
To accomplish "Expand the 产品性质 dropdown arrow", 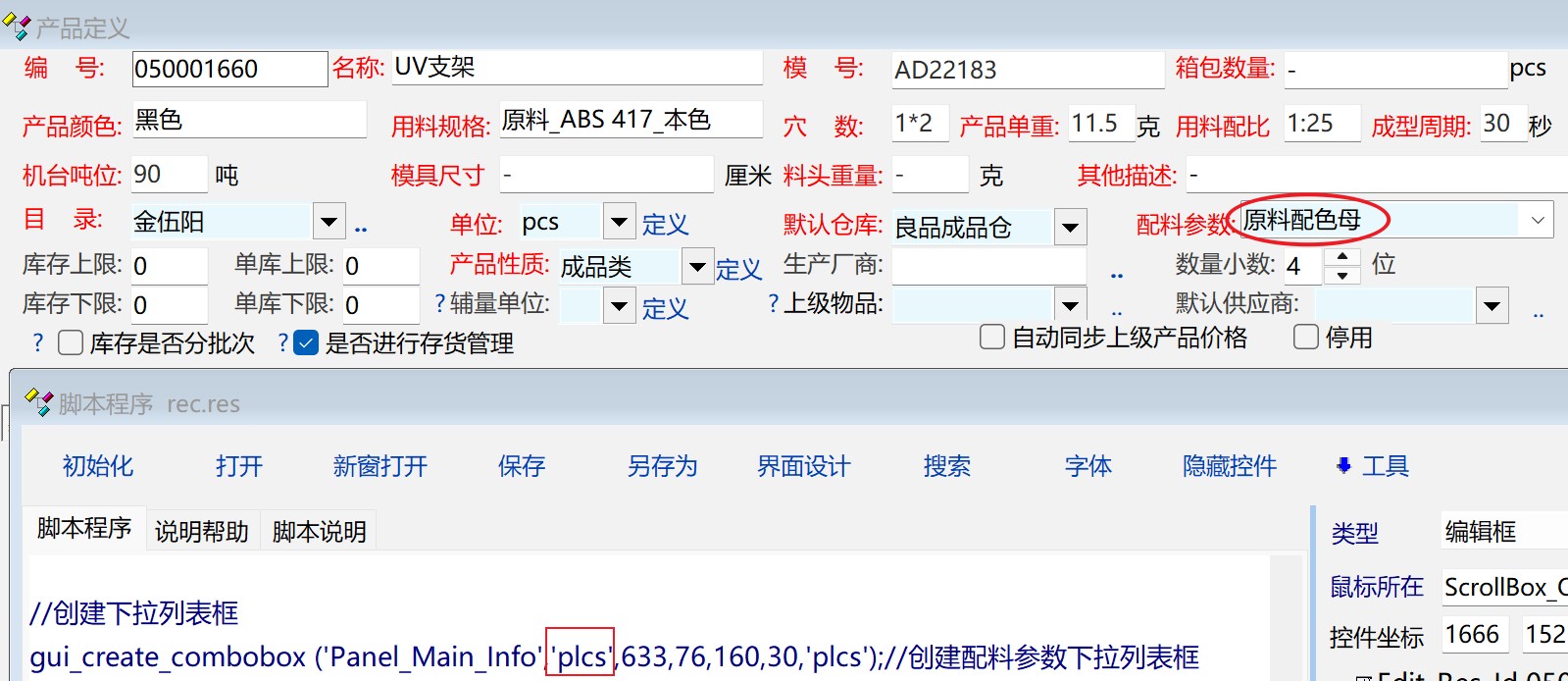I will point(696,266).
